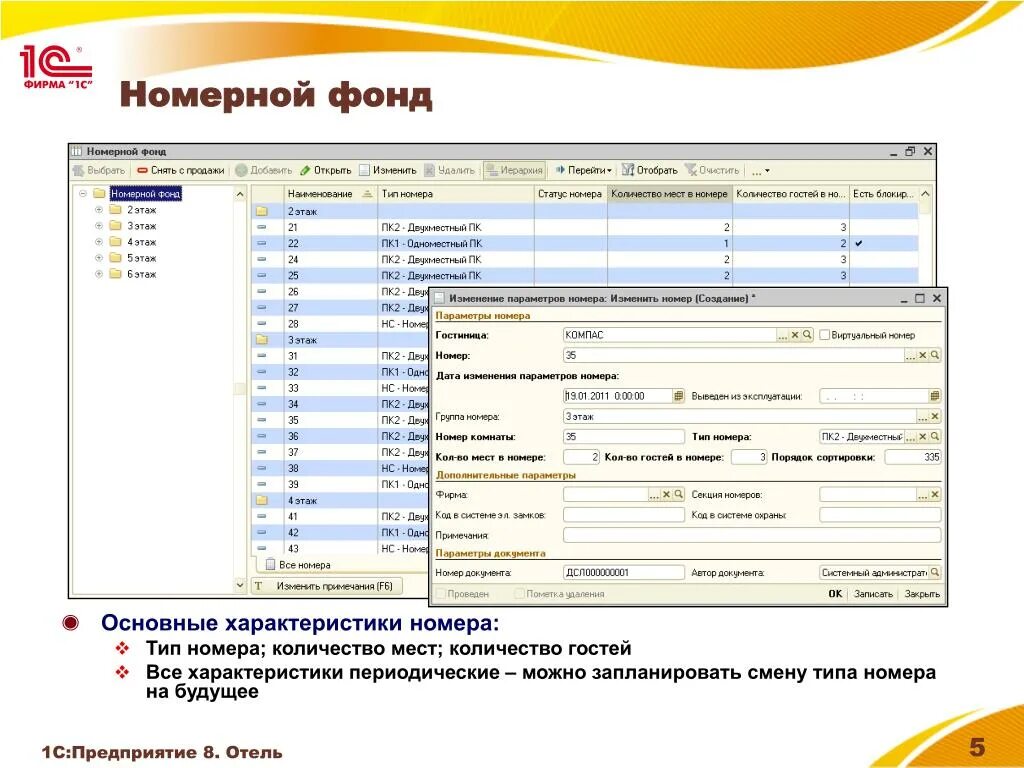Click Гостиница magnifier open icon

click(807, 335)
